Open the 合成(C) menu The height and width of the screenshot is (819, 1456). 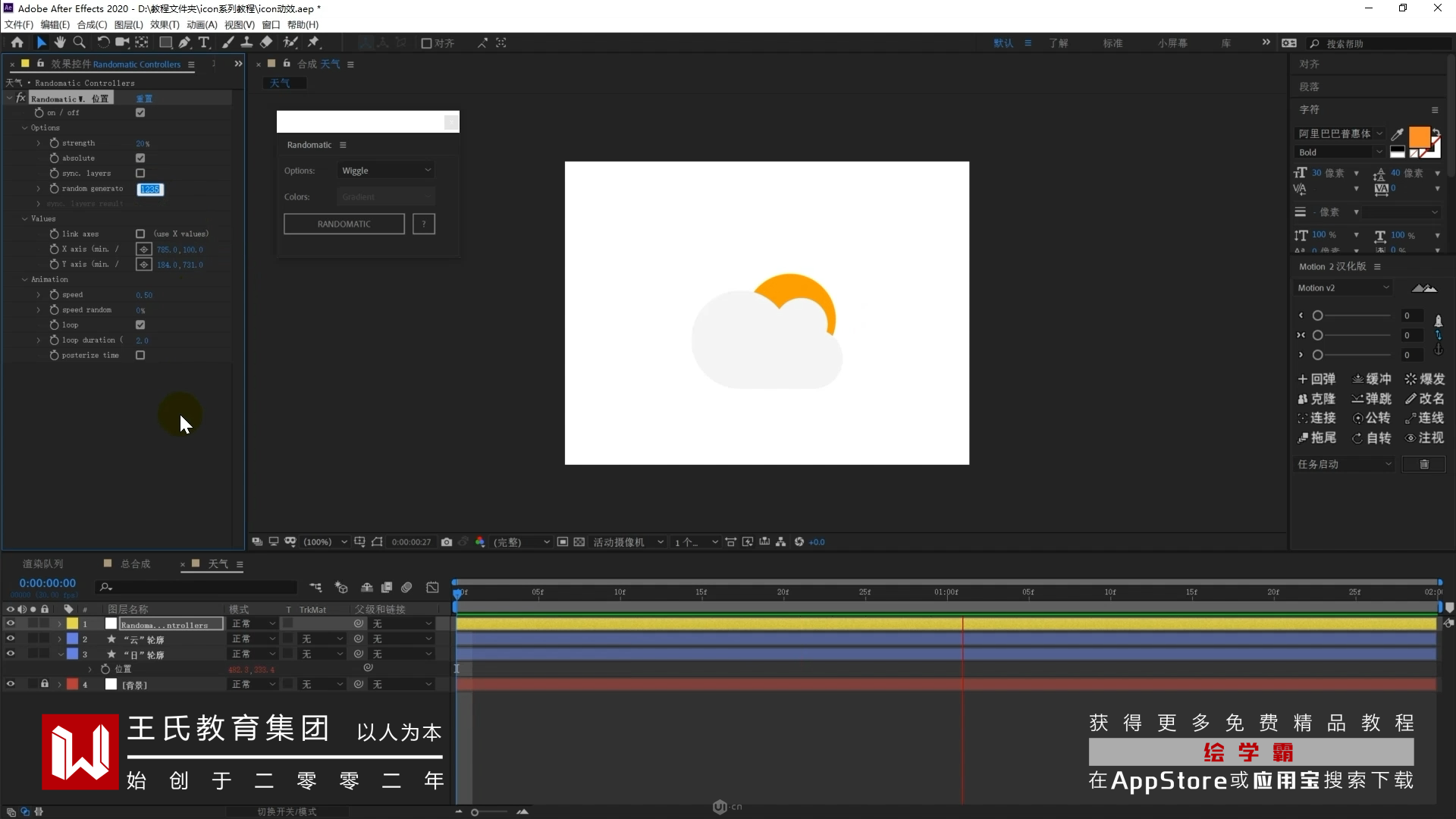92,24
